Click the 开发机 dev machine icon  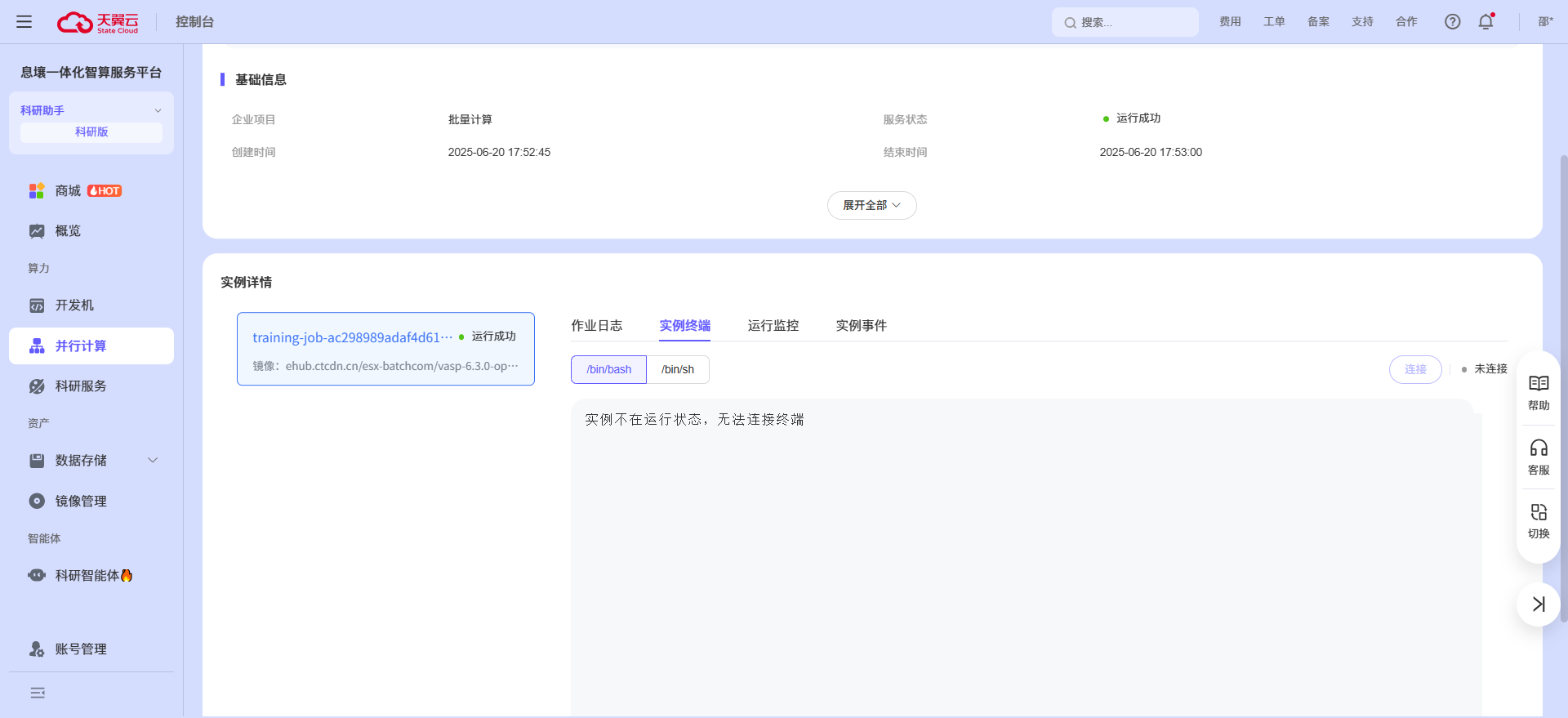(x=37, y=305)
